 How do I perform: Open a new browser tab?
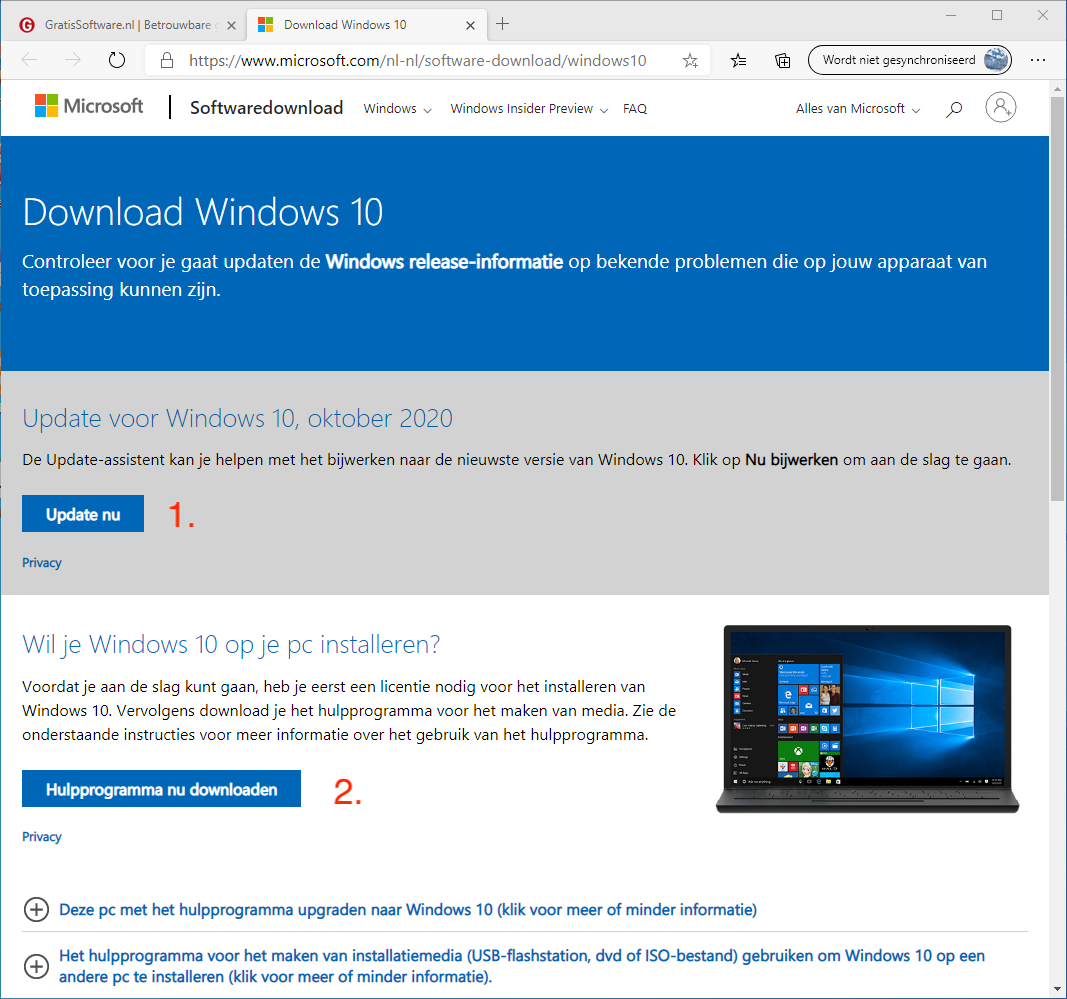[503, 24]
